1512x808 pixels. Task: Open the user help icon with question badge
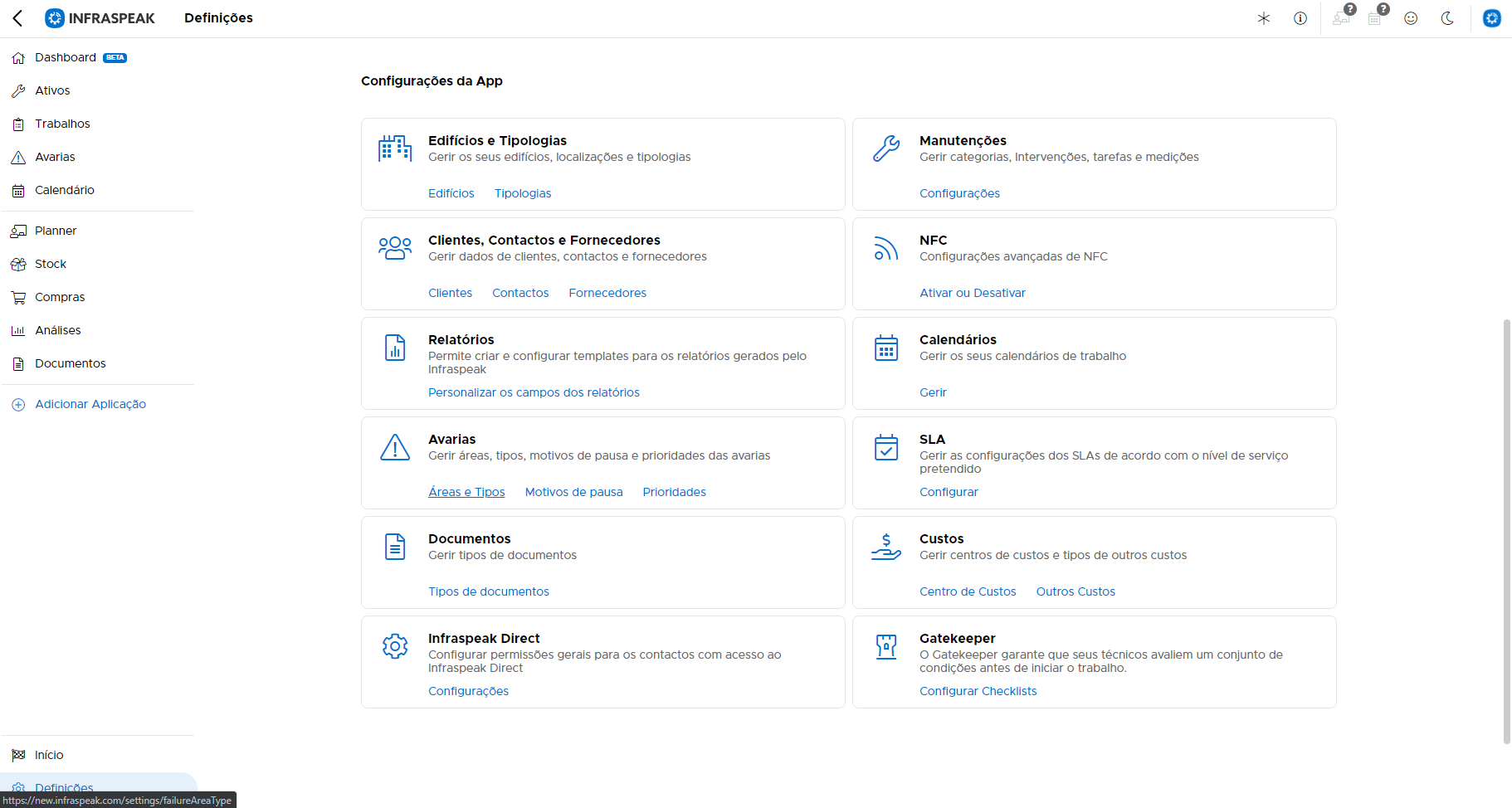coord(1343,16)
